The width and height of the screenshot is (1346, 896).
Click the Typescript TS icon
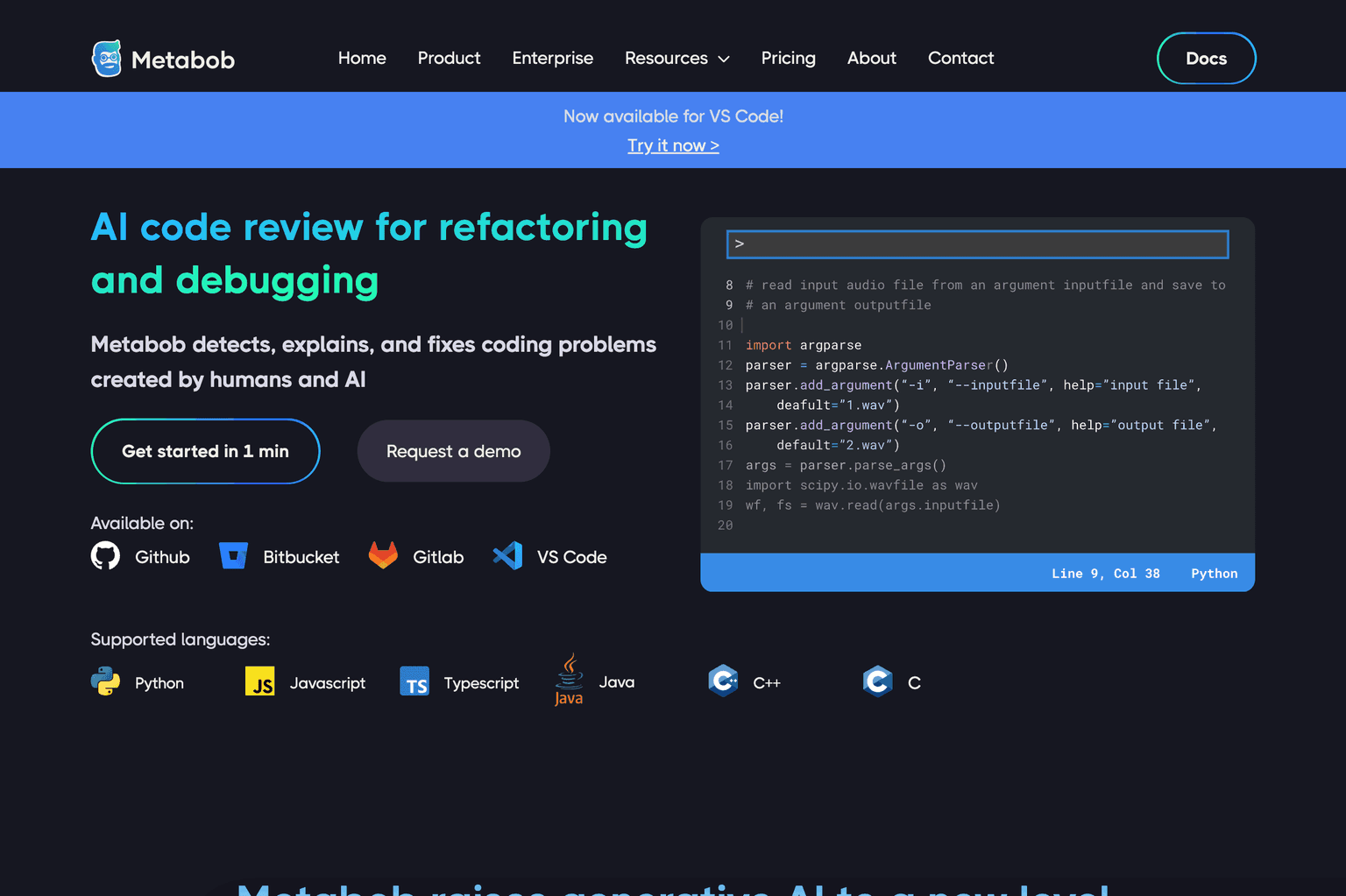(414, 681)
